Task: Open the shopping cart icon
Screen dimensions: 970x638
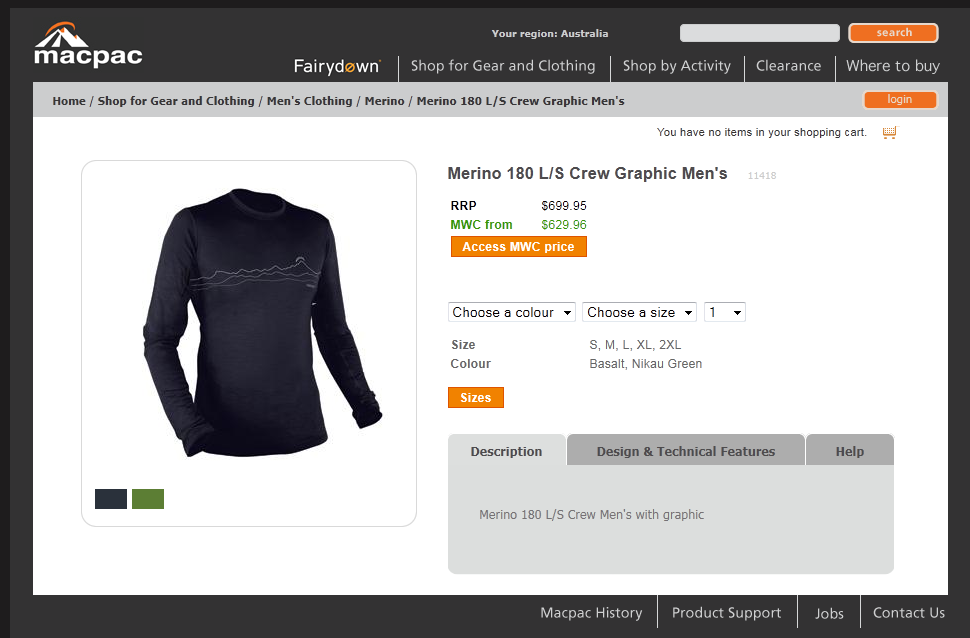Action: click(x=890, y=132)
